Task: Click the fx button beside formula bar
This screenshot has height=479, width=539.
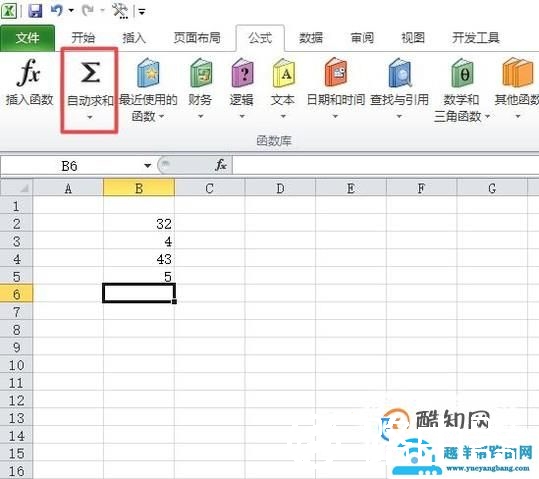Action: pos(221,165)
